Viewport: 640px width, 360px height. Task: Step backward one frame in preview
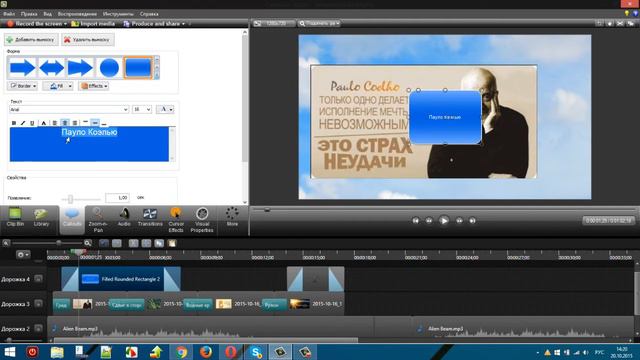pyautogui.click(x=429, y=220)
